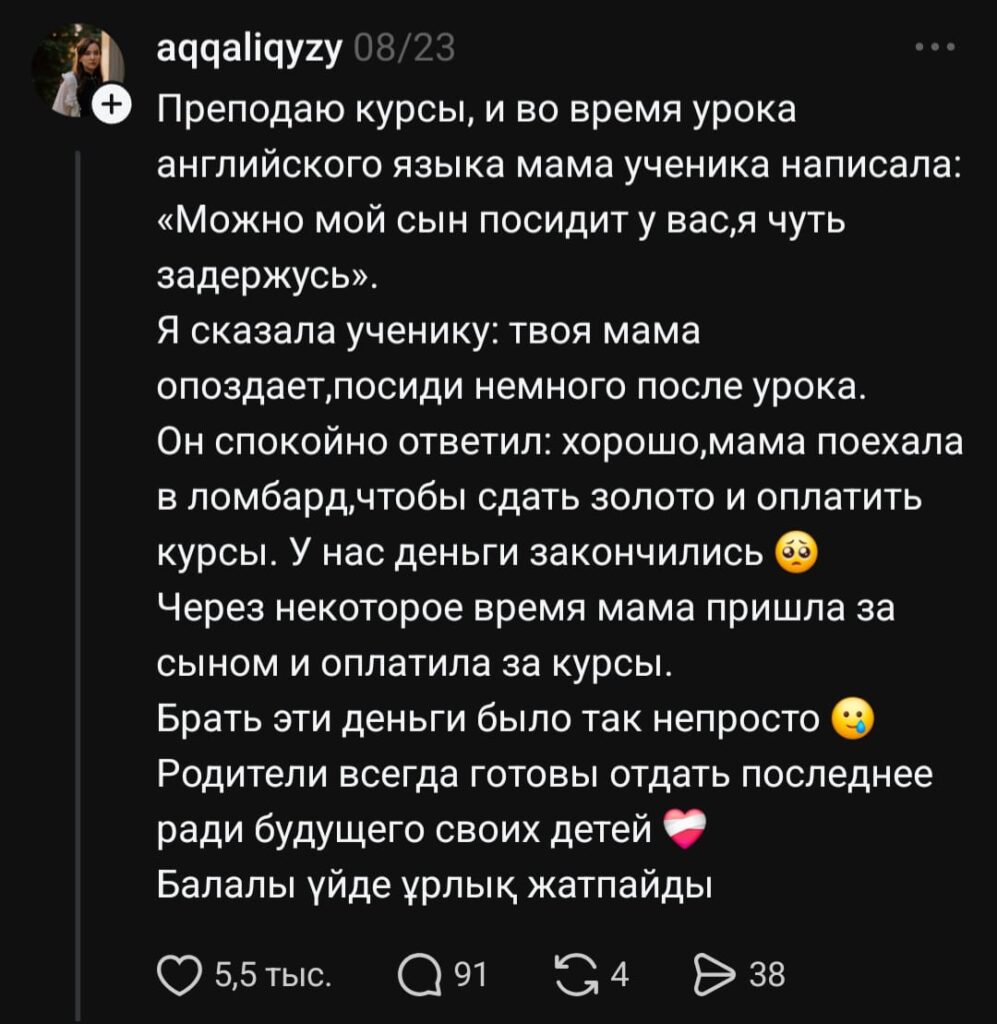Click the crying face emoji

(x=853, y=717)
